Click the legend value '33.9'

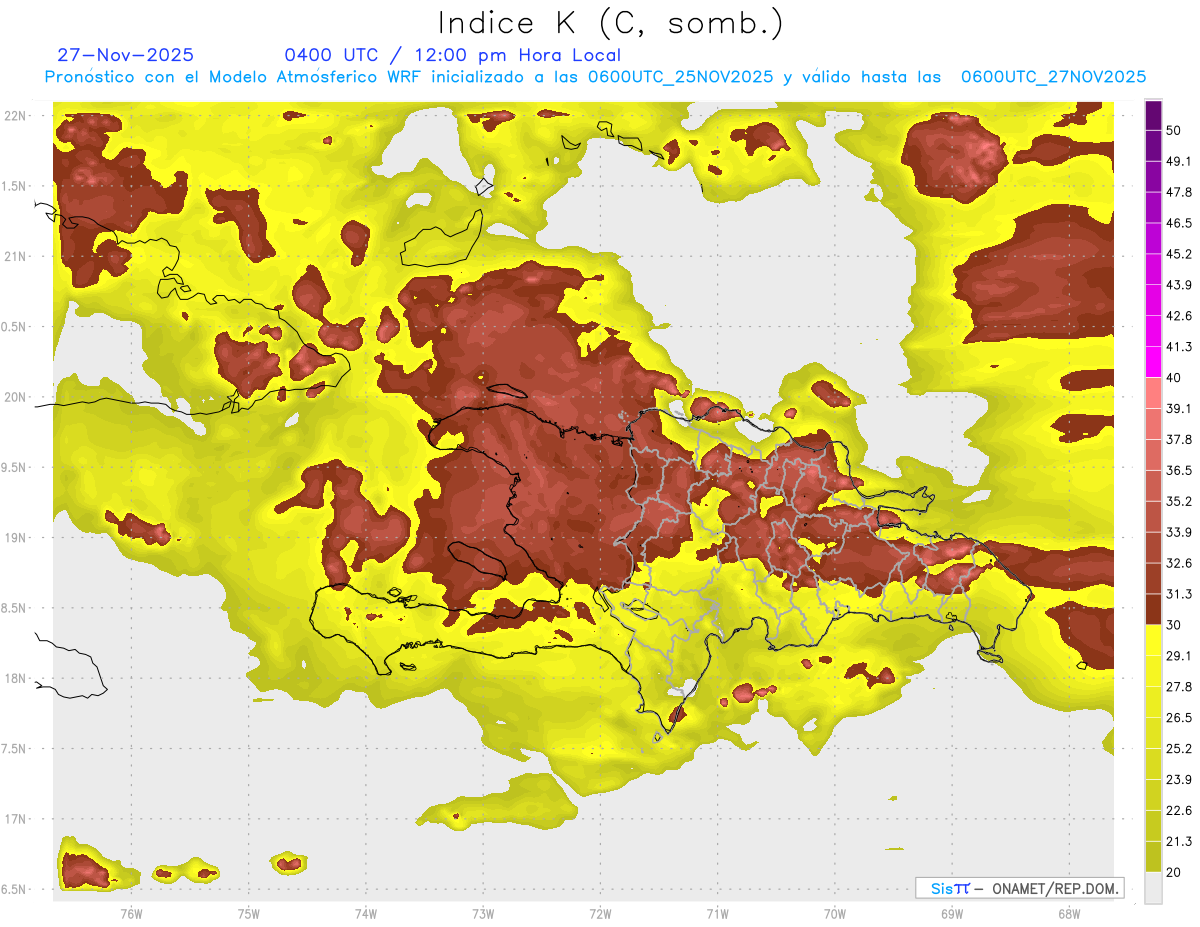(1179, 532)
